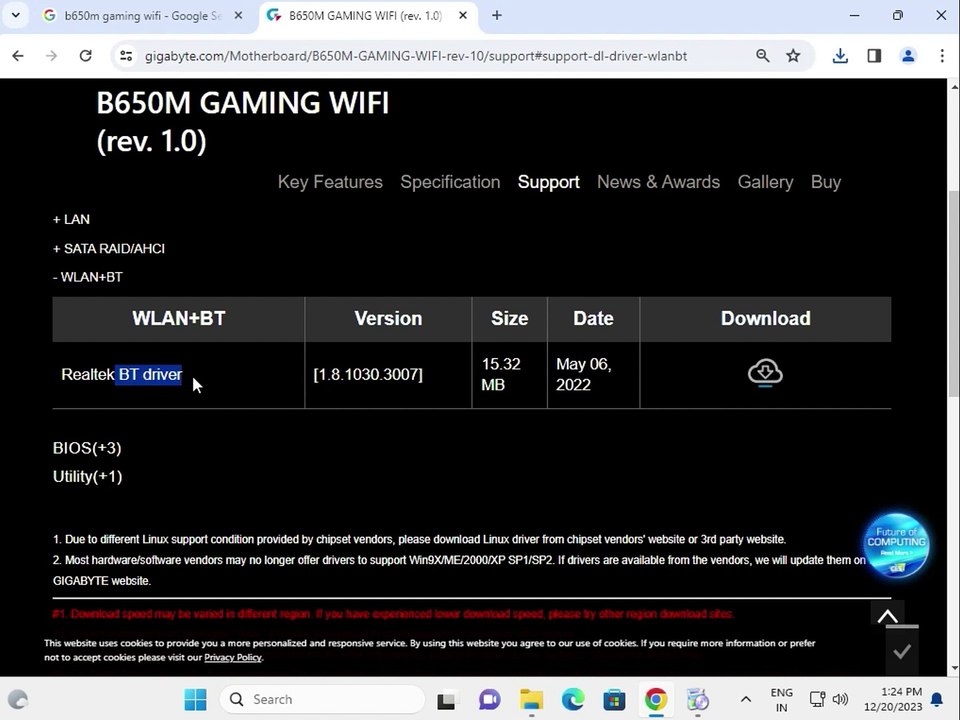960x720 pixels.
Task: Open Microsoft Edge from taskbar
Action: click(573, 699)
